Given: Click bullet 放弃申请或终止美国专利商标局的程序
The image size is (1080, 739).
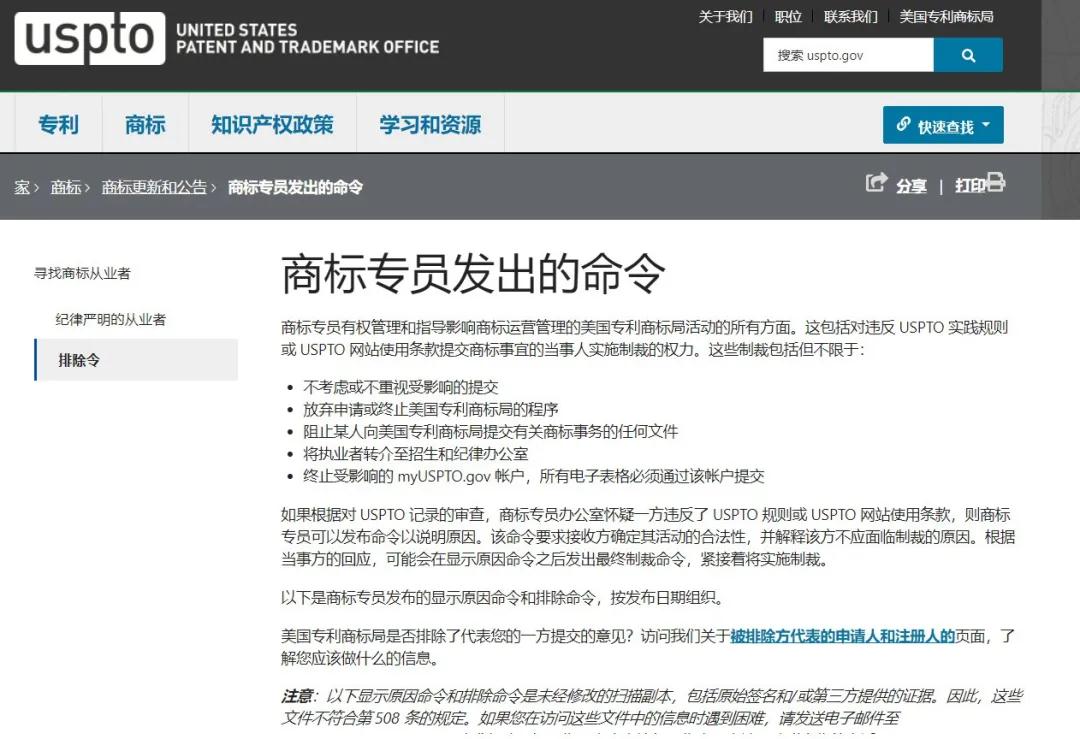Looking at the screenshot, I should (x=430, y=409).
